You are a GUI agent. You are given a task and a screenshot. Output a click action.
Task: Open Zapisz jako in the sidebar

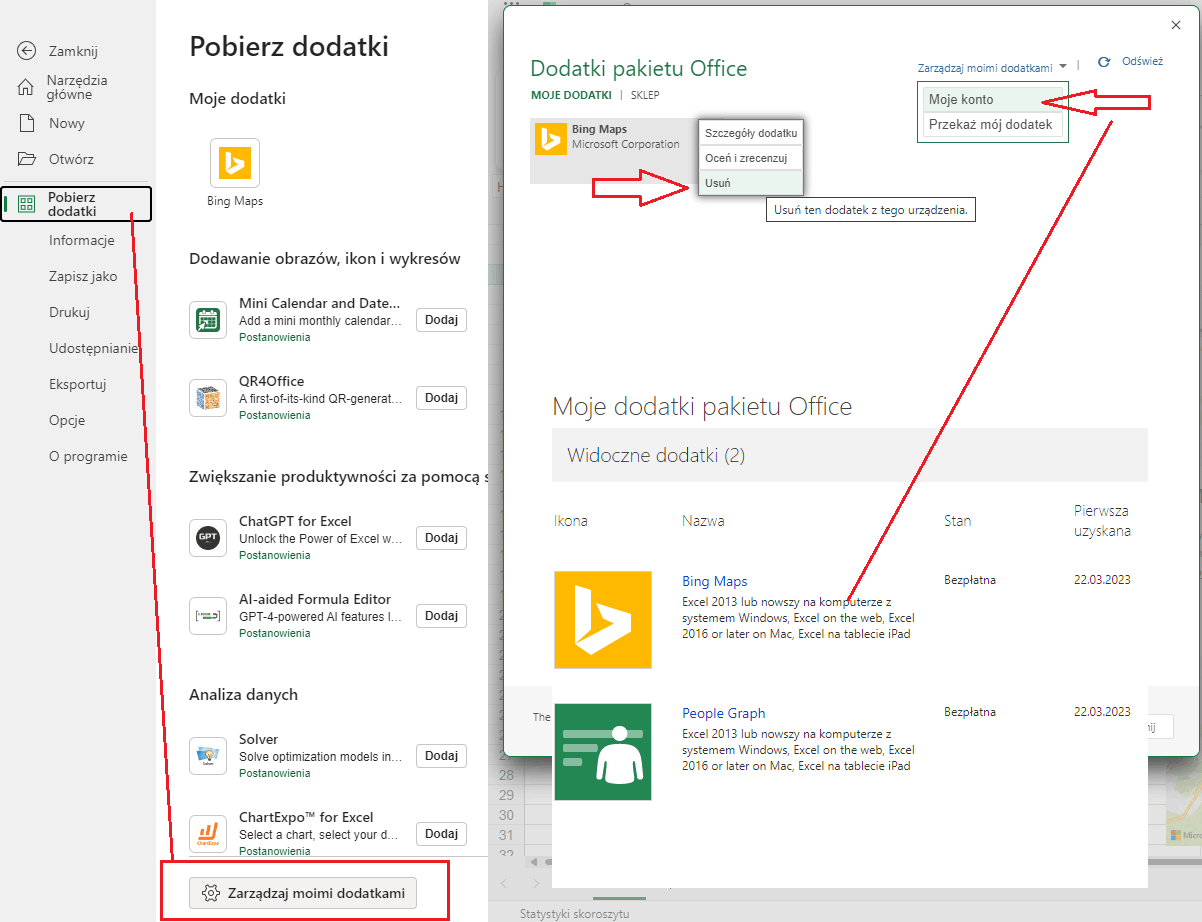point(83,276)
